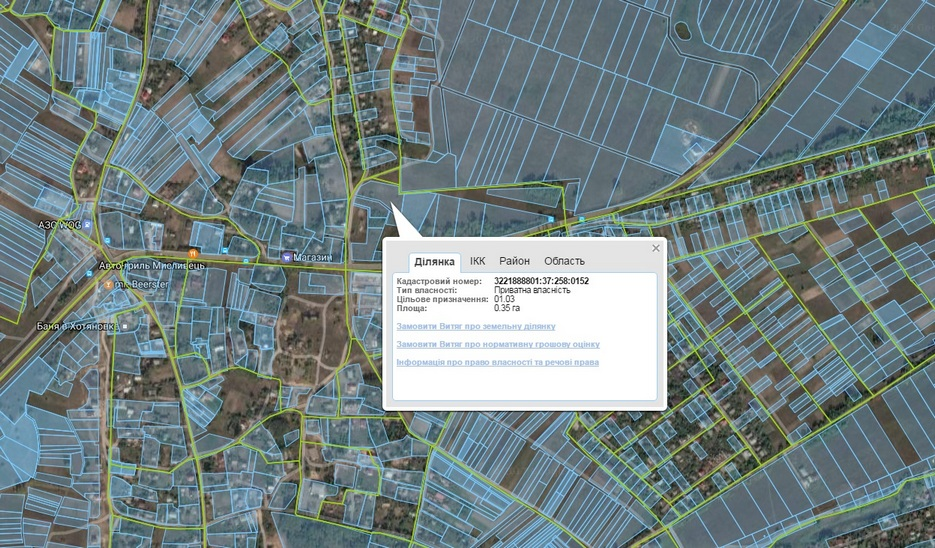Select the Район tab
Screen dimensions: 935x548
tap(514, 261)
